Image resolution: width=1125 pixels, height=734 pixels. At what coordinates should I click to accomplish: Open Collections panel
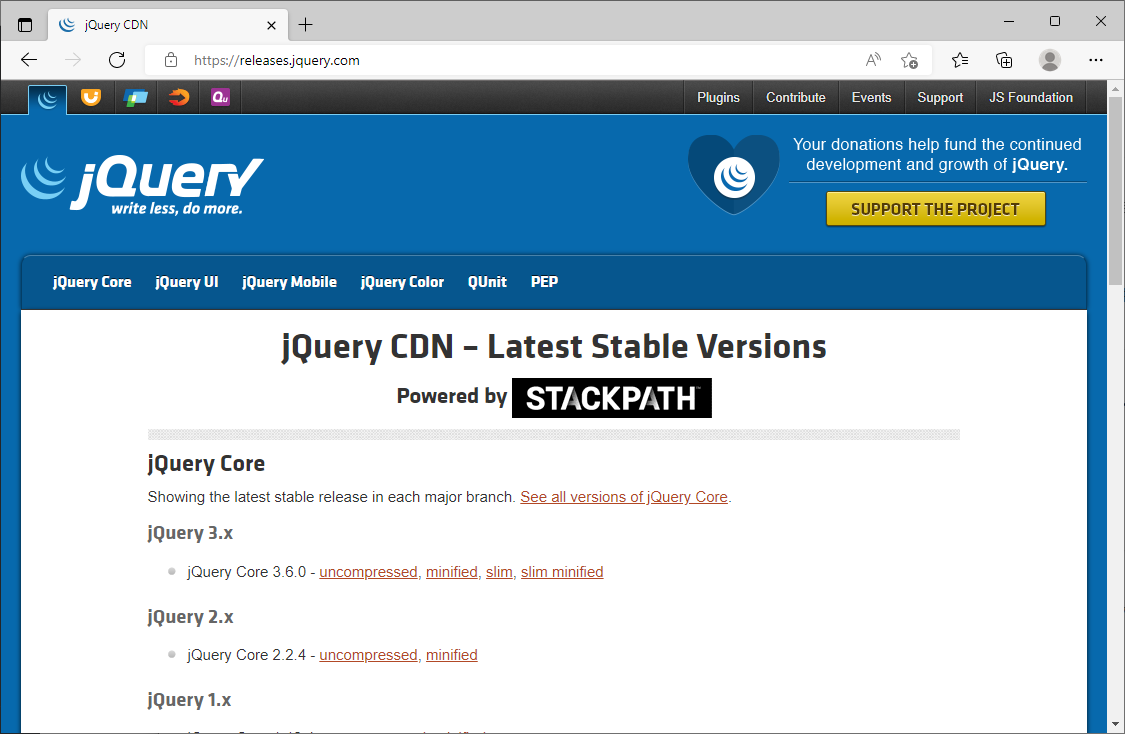coord(1004,60)
